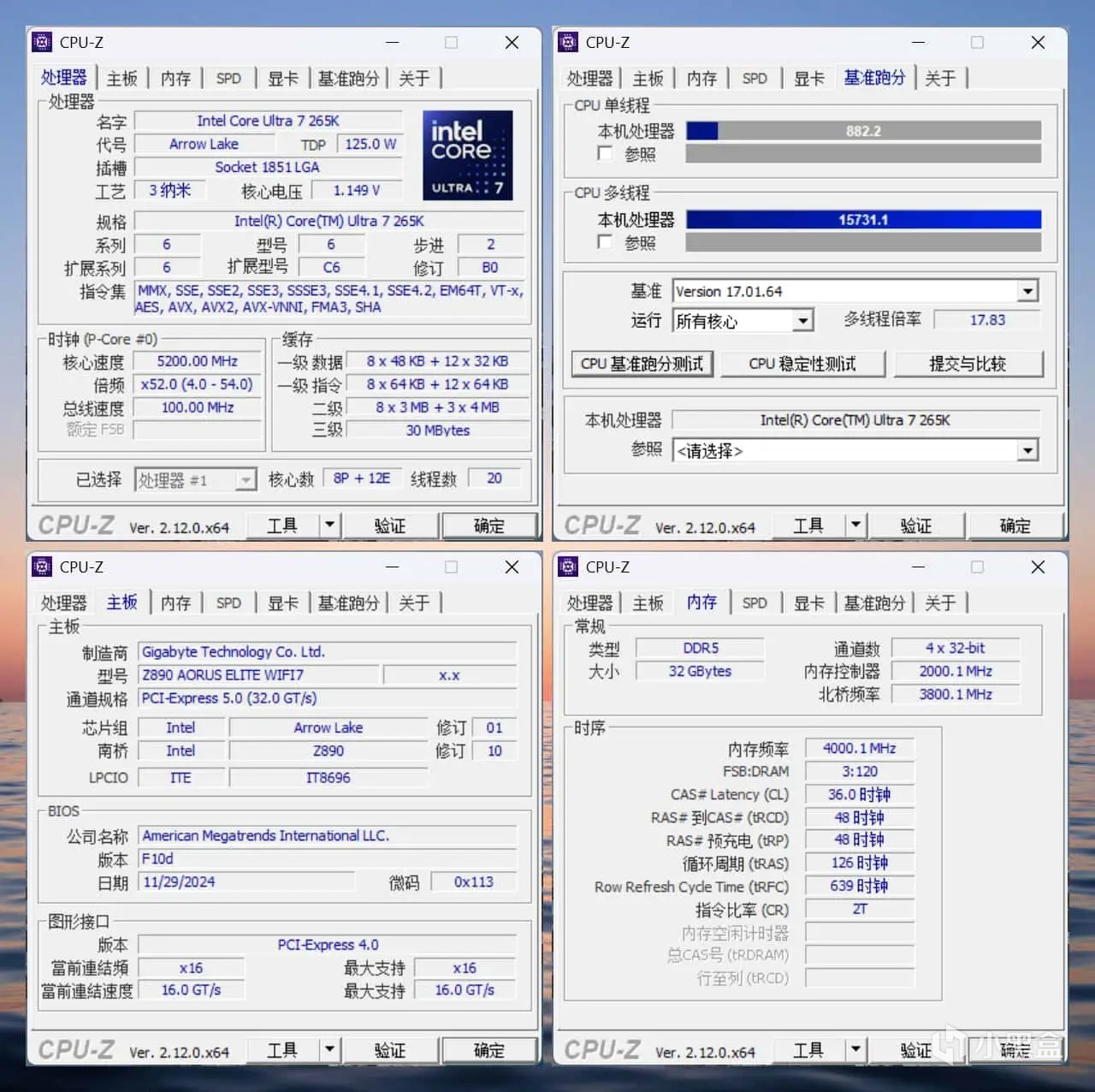Click 确定 in the mainboard window
This screenshot has width=1095, height=1092.
[489, 1050]
